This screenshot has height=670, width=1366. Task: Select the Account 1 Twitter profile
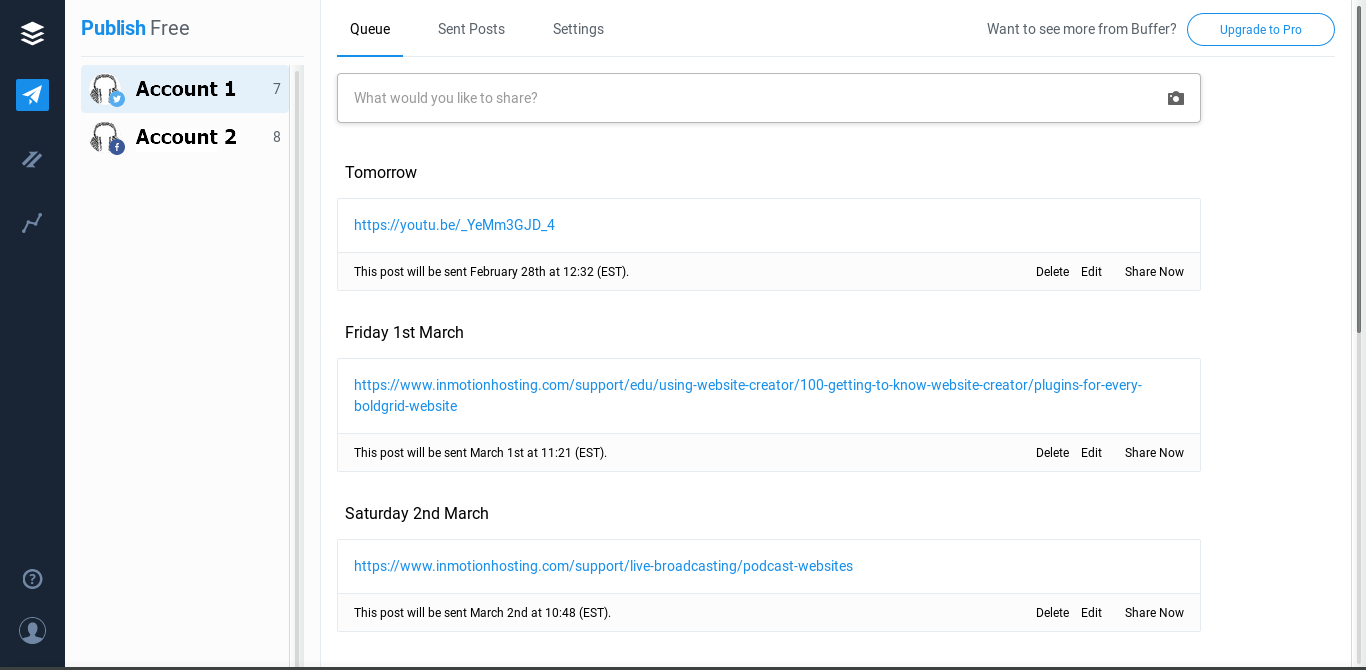(185, 89)
